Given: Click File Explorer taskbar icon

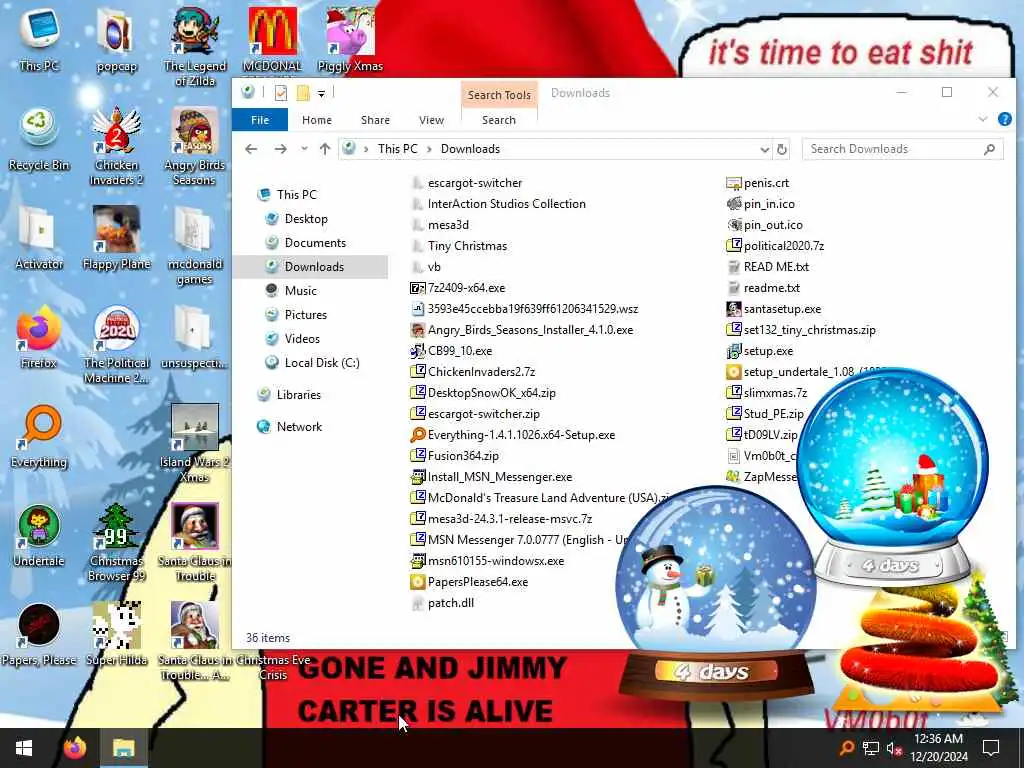Looking at the screenshot, I should click(123, 748).
